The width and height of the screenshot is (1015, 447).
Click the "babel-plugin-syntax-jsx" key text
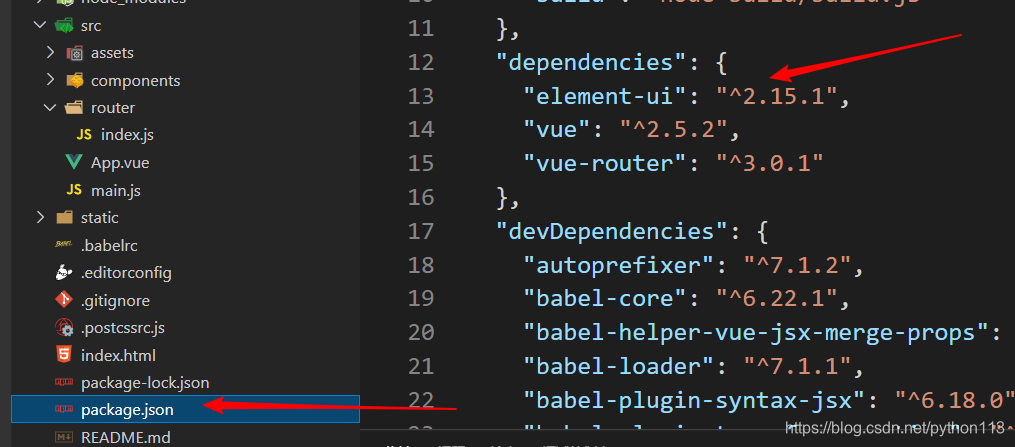point(695,400)
